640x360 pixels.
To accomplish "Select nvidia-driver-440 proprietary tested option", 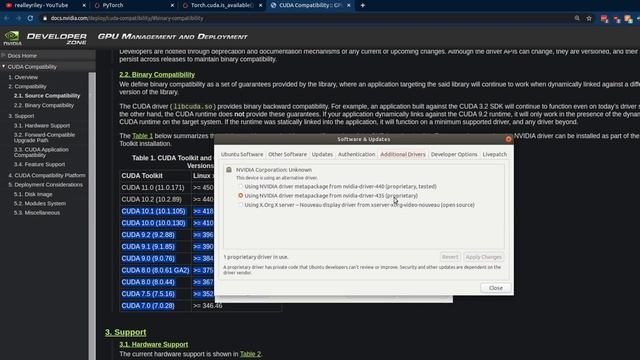I will point(337,187).
